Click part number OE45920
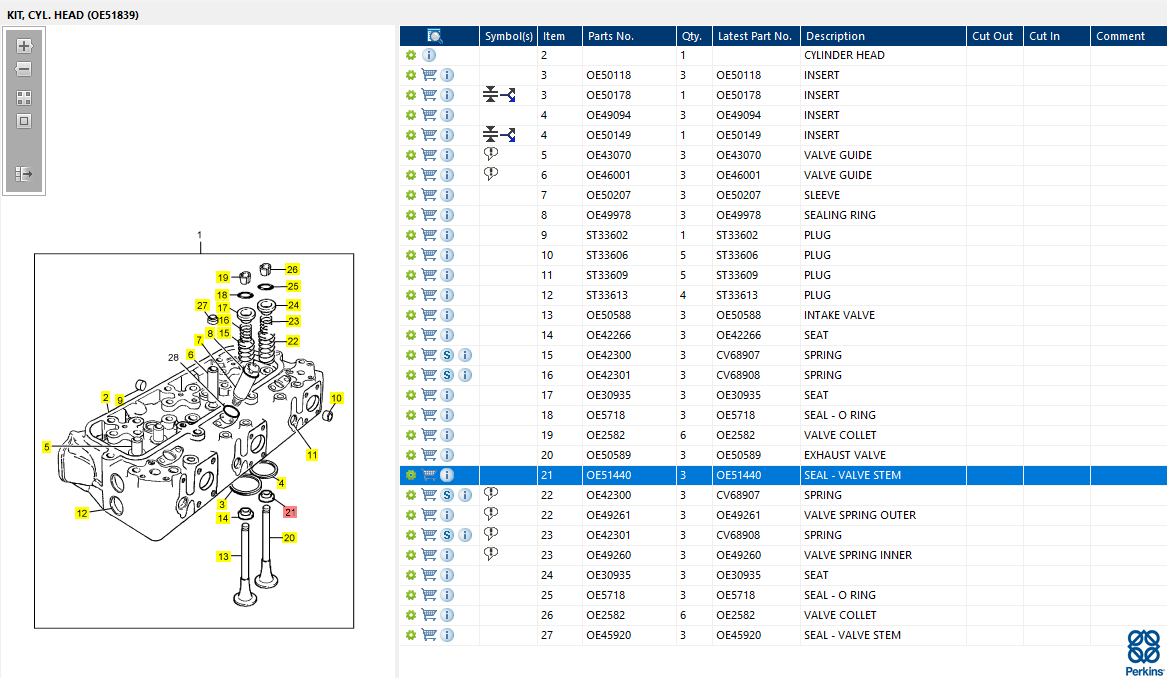Viewport: 1167px width, 678px height. (609, 635)
